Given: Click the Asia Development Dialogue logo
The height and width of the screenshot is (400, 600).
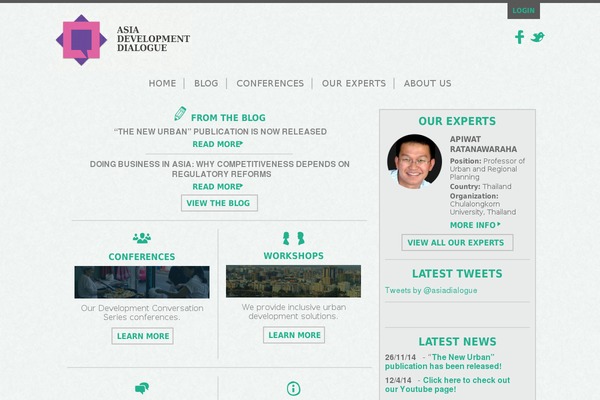Looking at the screenshot, I should (123, 40).
